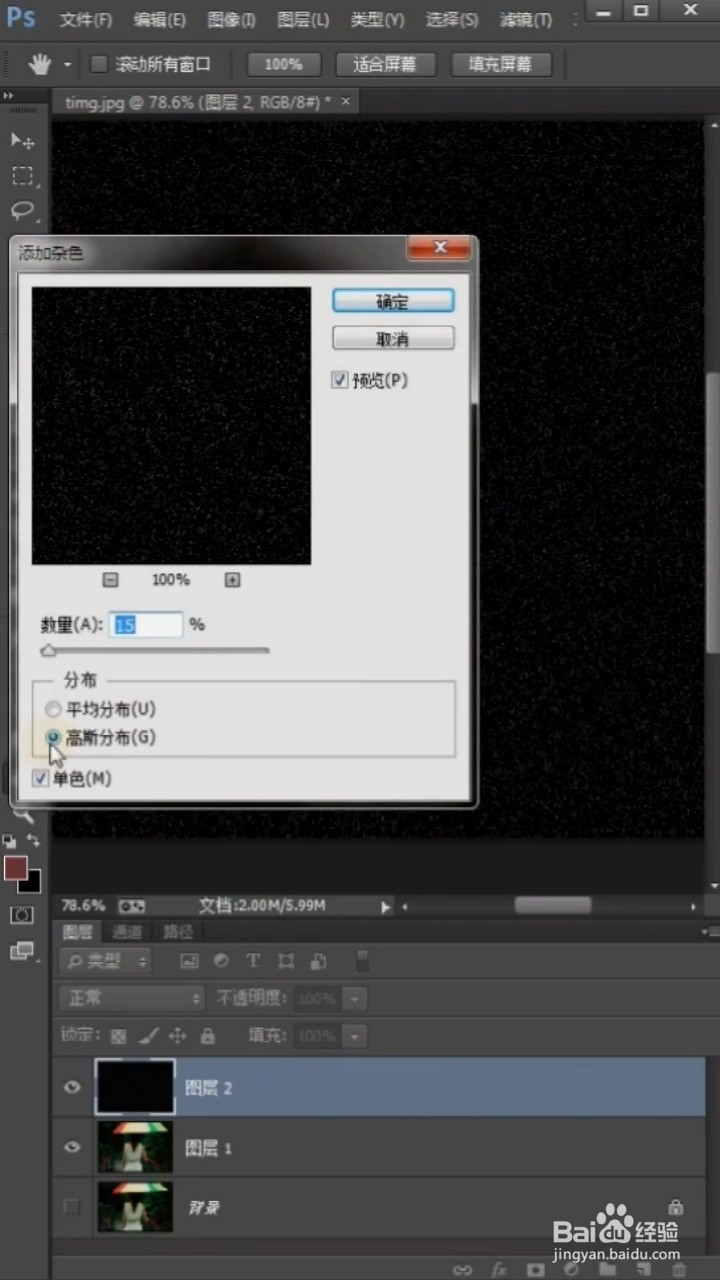The width and height of the screenshot is (720, 1280).
Task: Open the 文件(F) menu
Action: [x=85, y=20]
